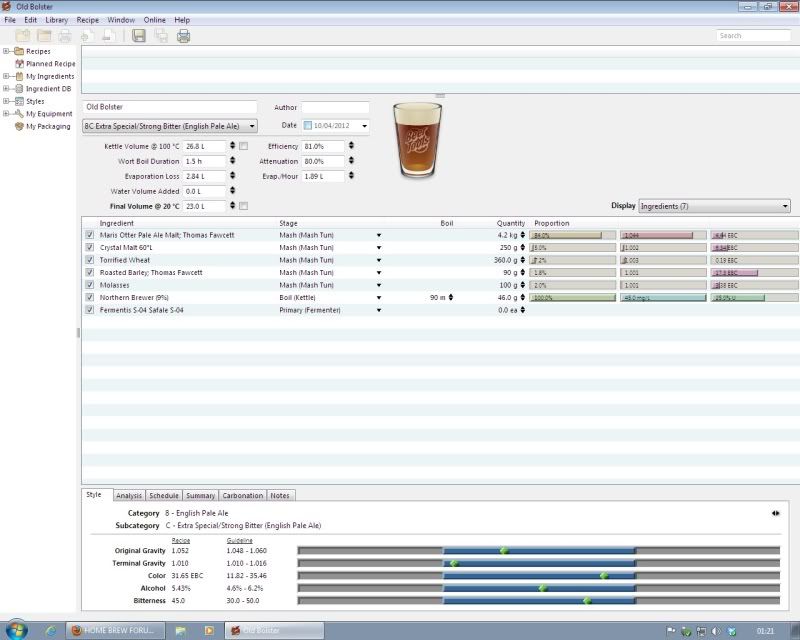Open the File menu
This screenshot has height=640, width=800.
(10, 20)
